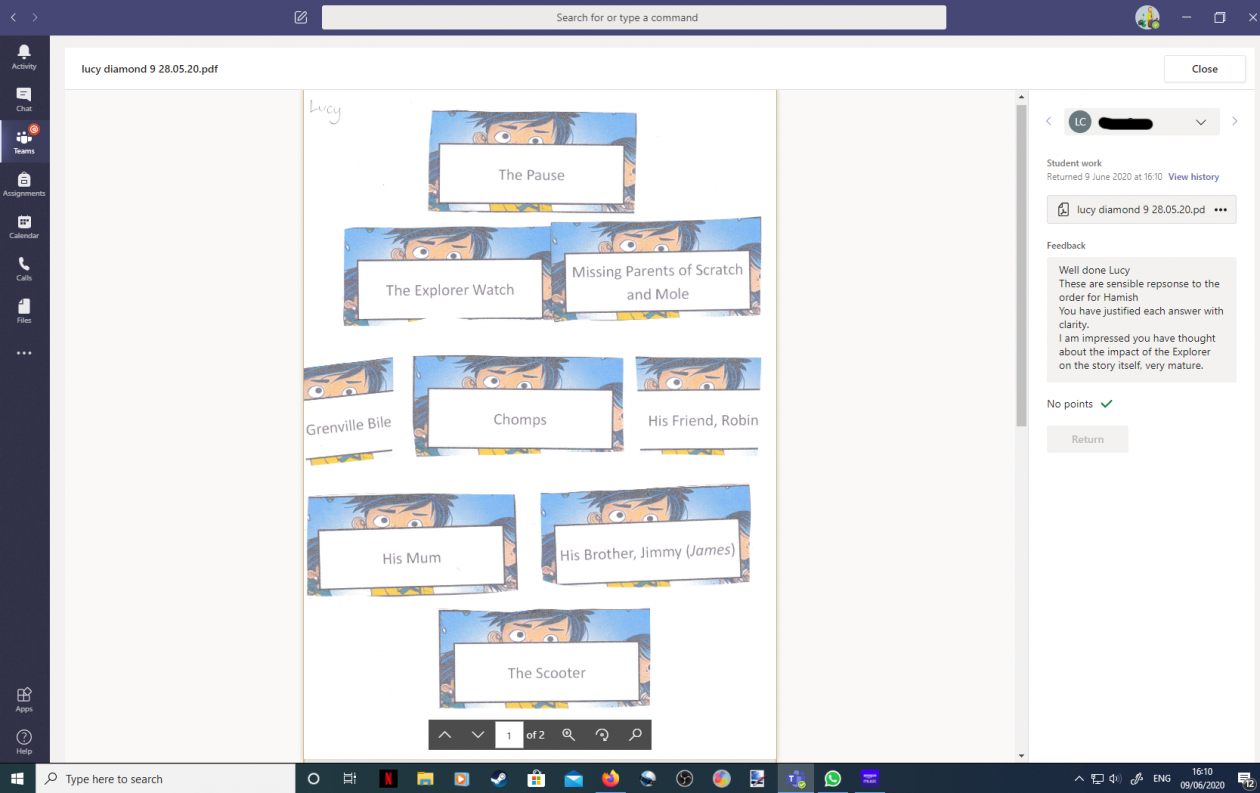Open Assignments in the Teams sidebar
The width and height of the screenshot is (1260, 793).
[x=24, y=184]
